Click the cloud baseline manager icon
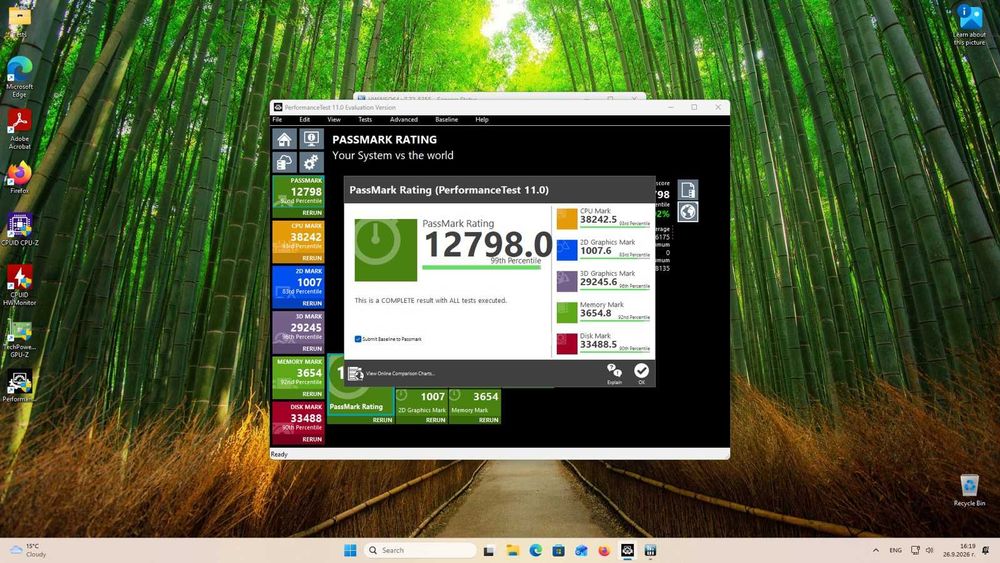 [x=284, y=162]
